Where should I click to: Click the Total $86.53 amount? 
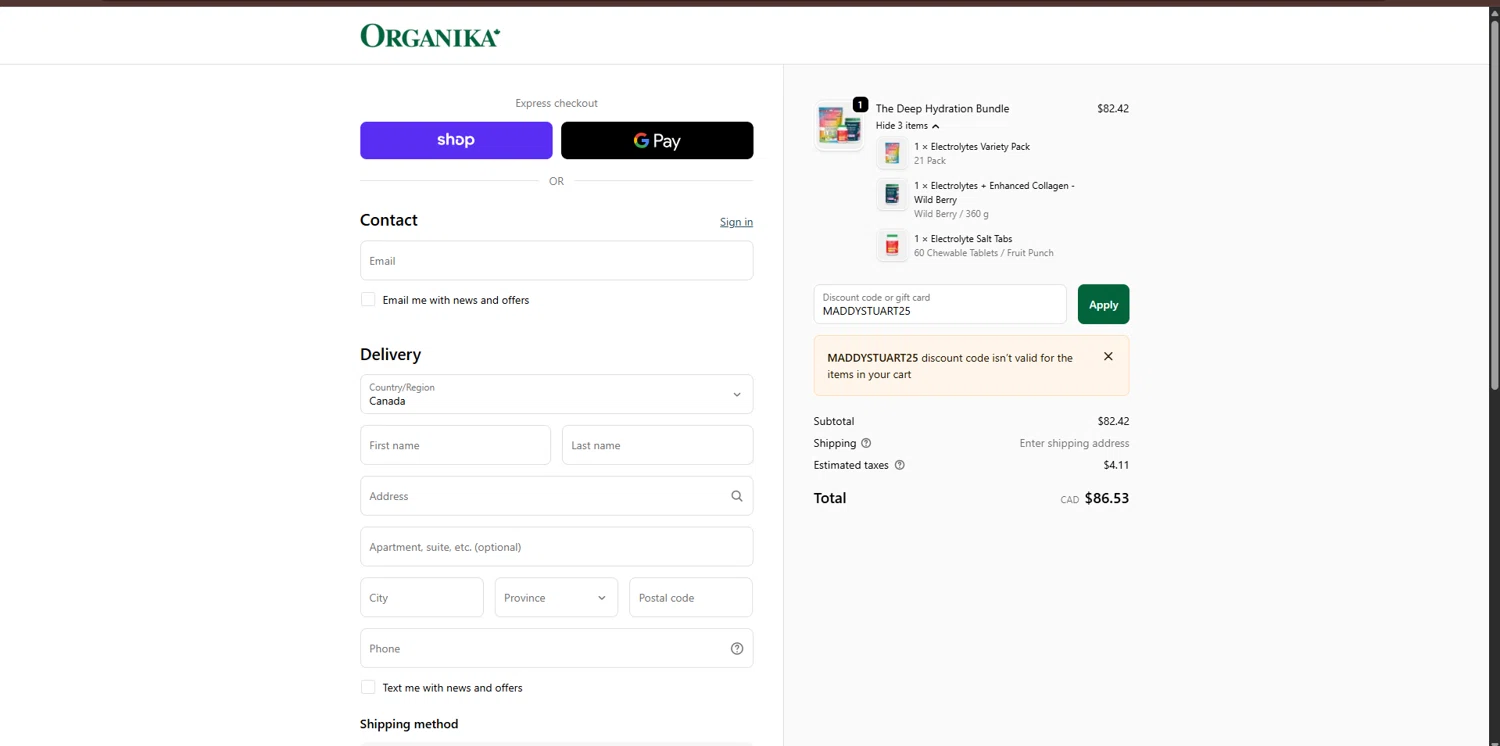1107,498
